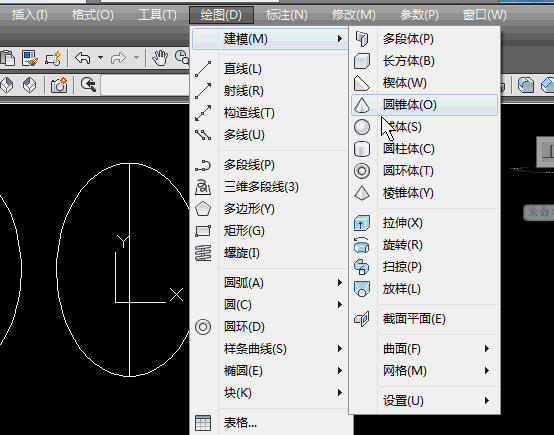Select the 圆锥体(O) cone modeling icon
The height and width of the screenshot is (435, 554).
pos(362,105)
